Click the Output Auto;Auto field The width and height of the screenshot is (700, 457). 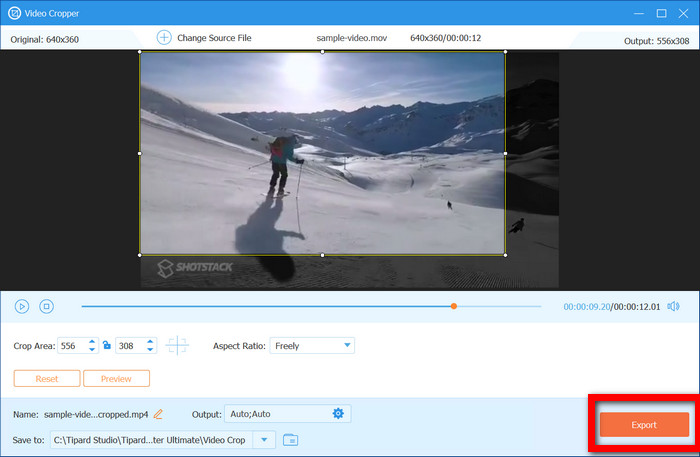coord(288,414)
